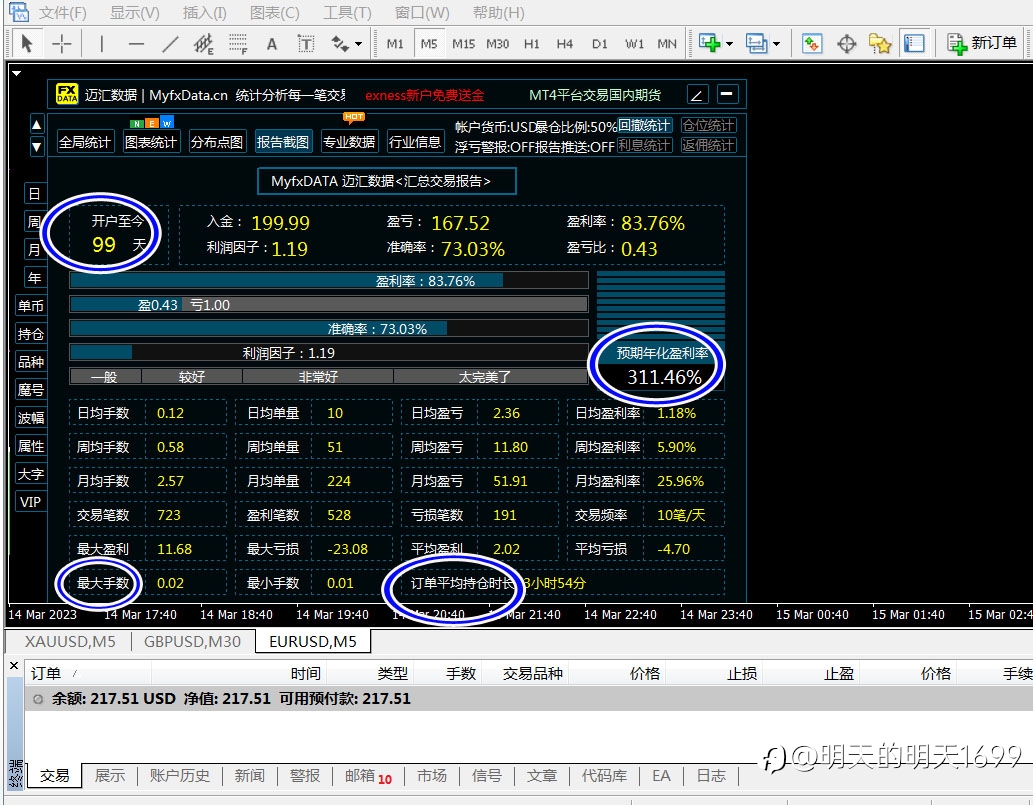Open the new chart dropdown arrow
Image resolution: width=1033 pixels, height=805 pixels.
(x=729, y=44)
